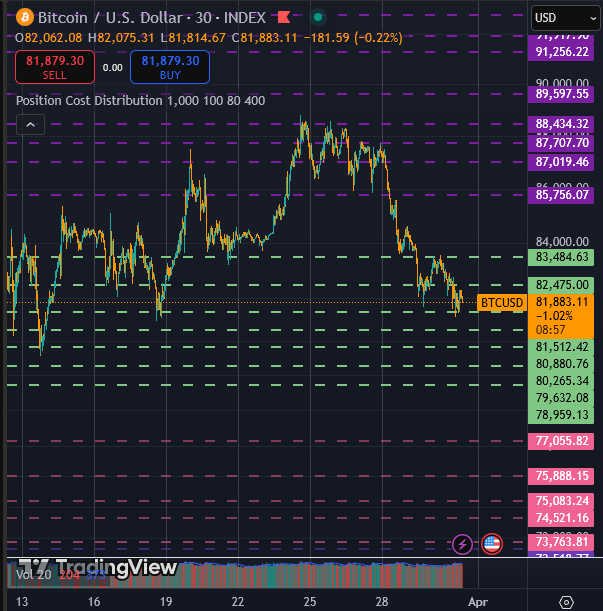Collapse the indicator legend with chevron
This screenshot has width=603, height=611.
click(30, 125)
